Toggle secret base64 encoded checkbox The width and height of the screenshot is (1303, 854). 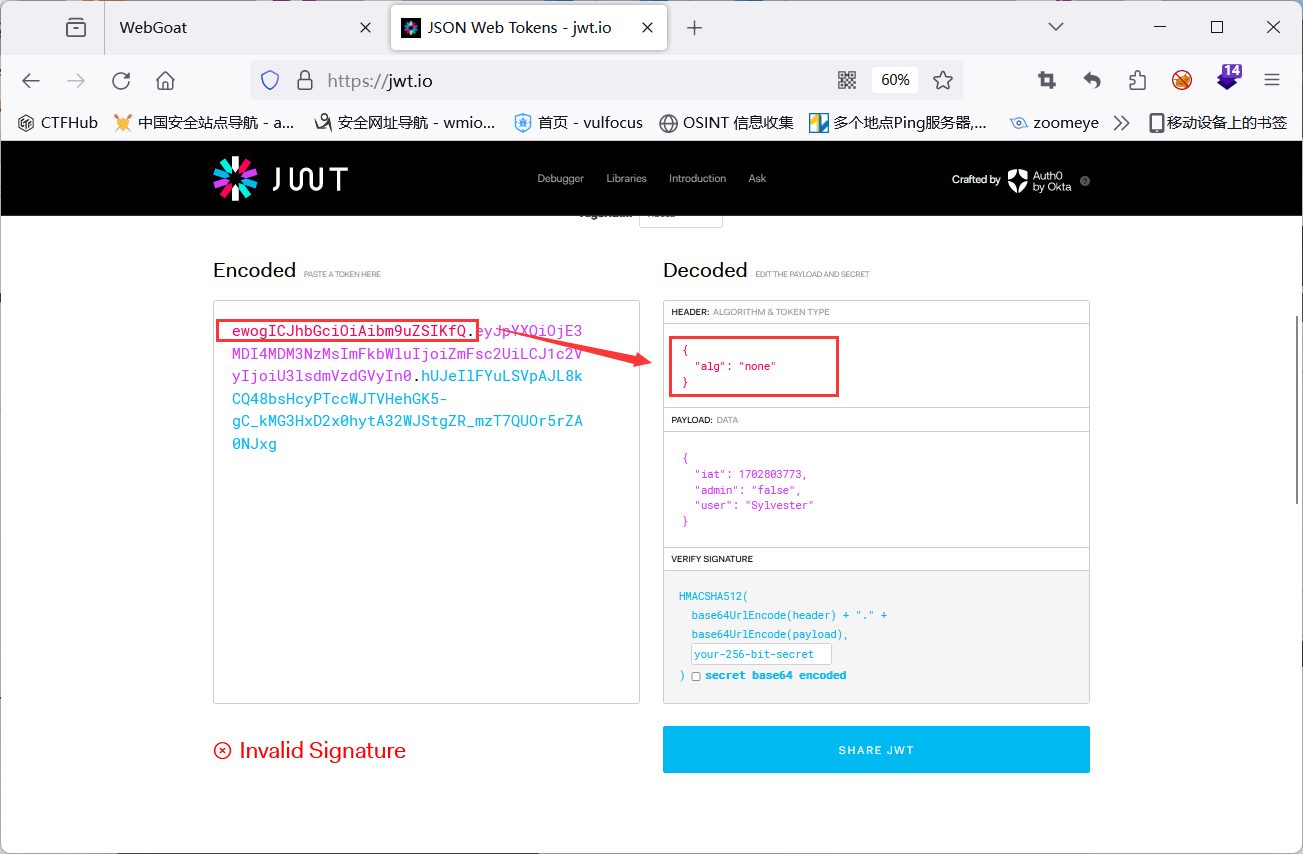pyautogui.click(x=696, y=677)
